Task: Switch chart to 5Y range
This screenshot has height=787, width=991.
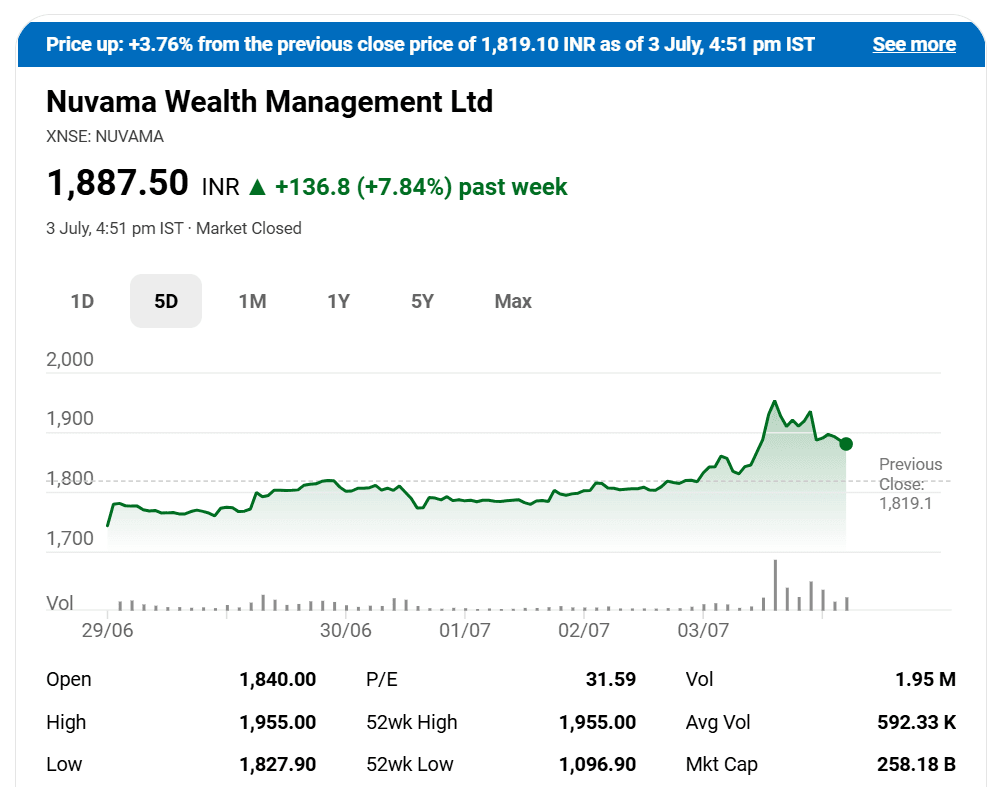Action: click(422, 301)
